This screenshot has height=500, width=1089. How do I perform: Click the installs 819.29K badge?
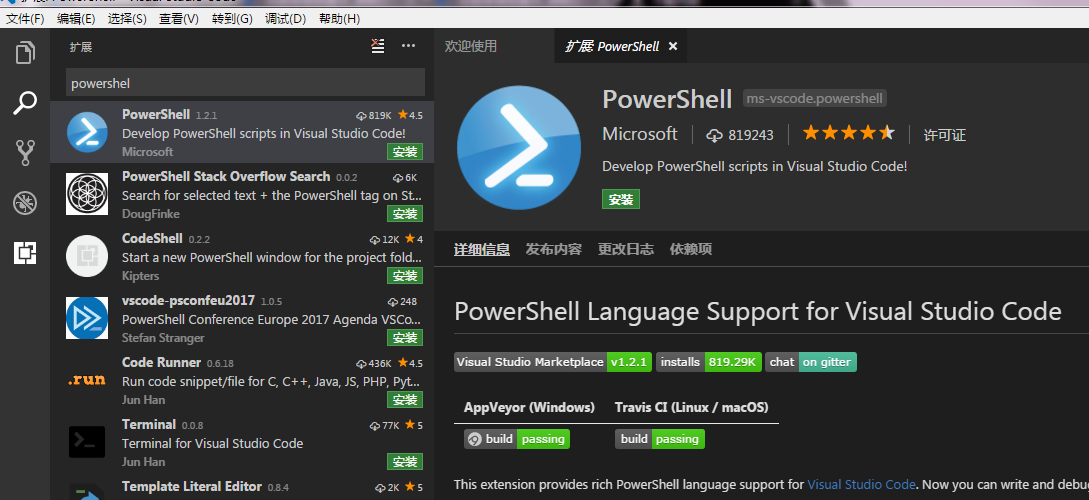point(708,362)
